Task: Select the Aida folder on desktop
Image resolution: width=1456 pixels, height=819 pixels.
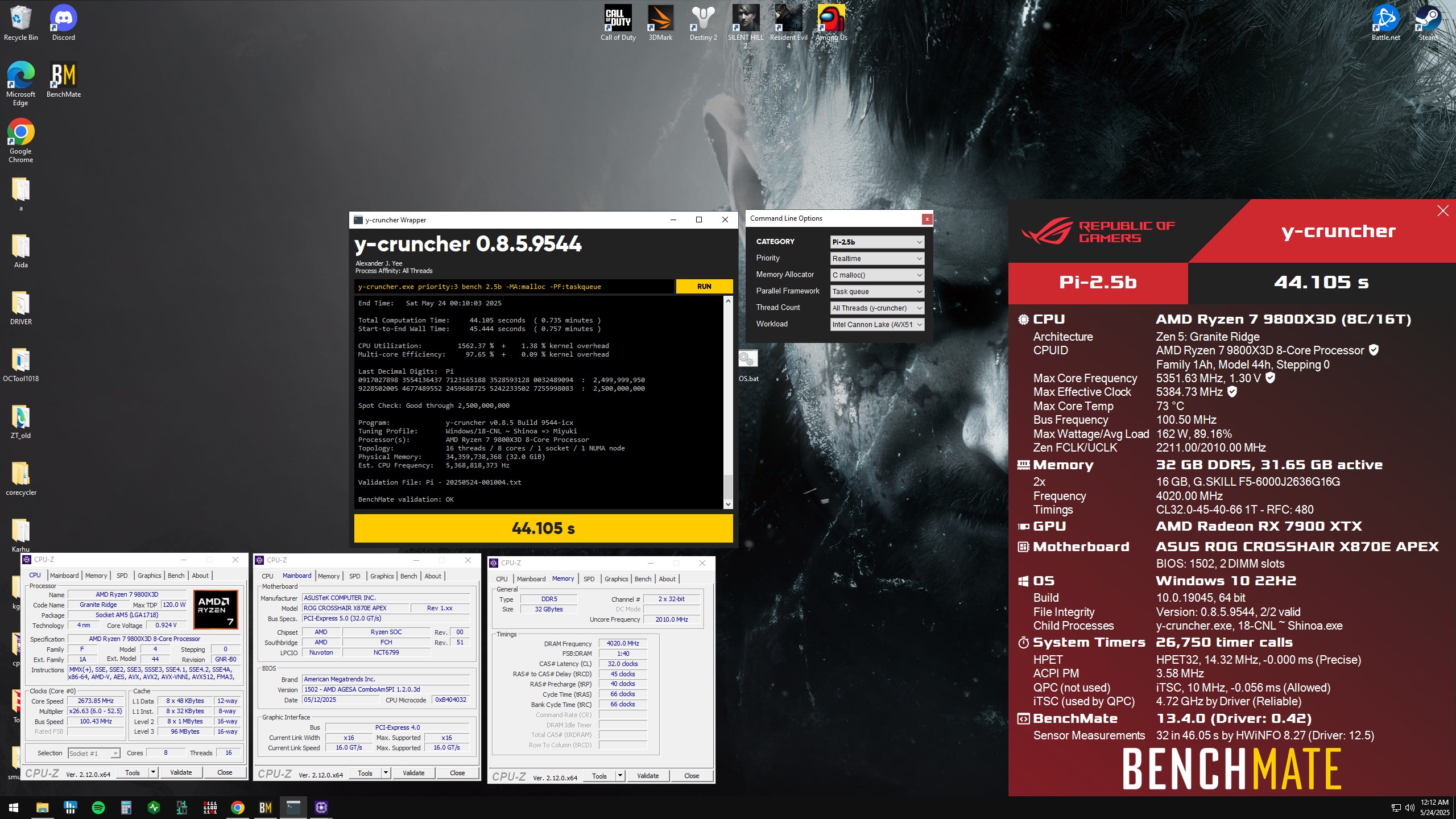Action: pyautogui.click(x=21, y=250)
